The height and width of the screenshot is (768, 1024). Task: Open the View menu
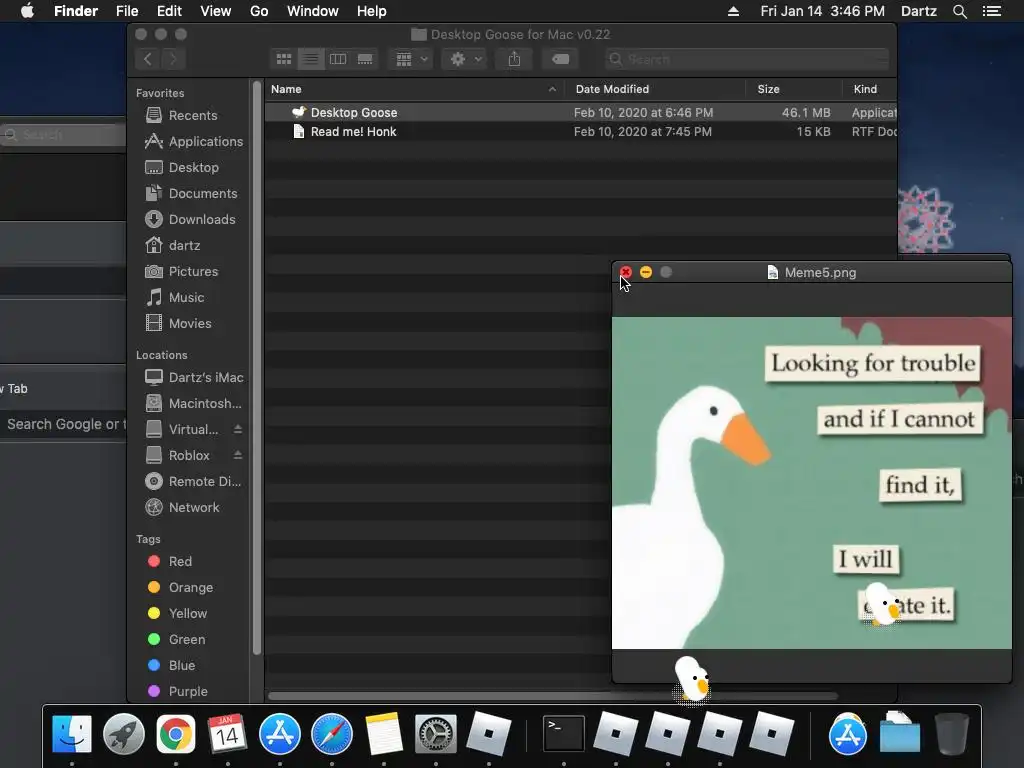pyautogui.click(x=216, y=11)
